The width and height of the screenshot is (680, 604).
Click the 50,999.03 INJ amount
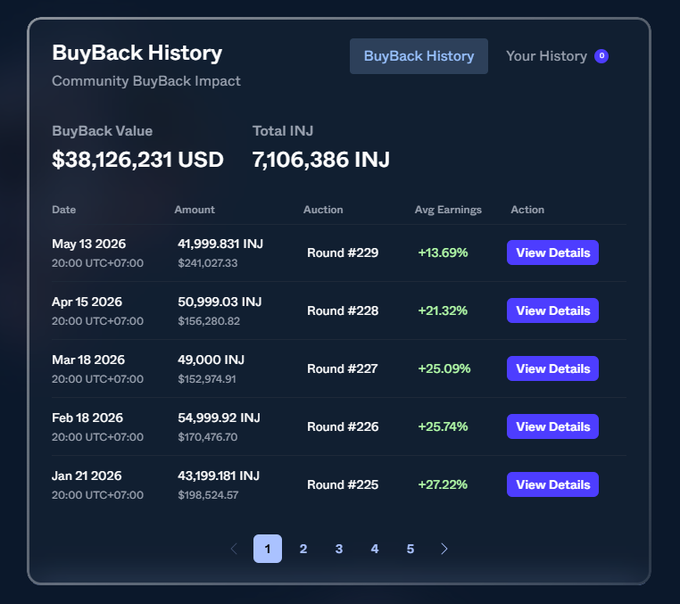219,302
